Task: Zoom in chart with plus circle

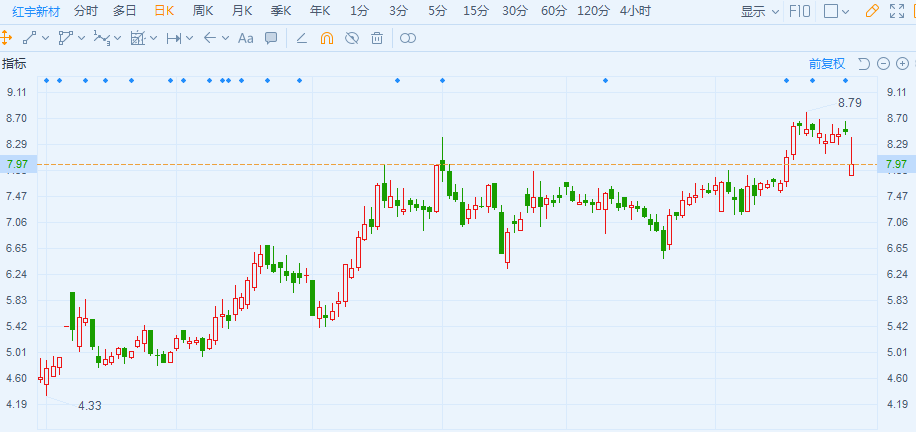Action: coord(904,64)
